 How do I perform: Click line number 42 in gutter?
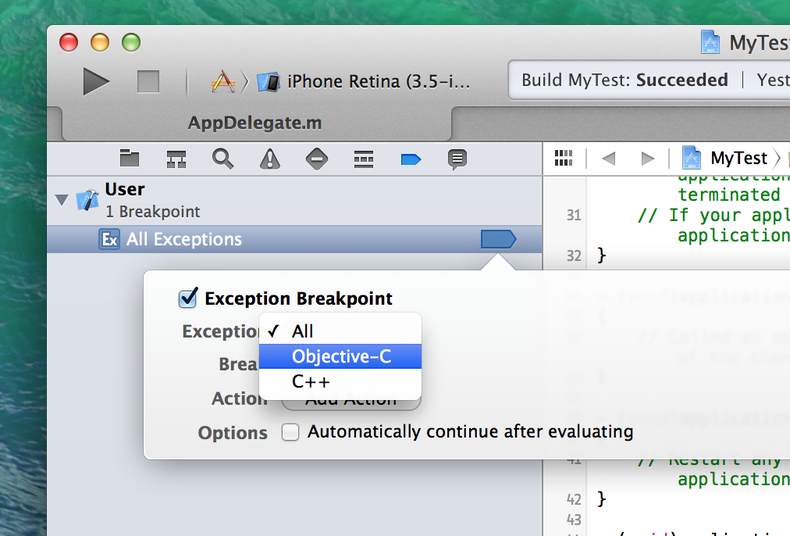[574, 500]
